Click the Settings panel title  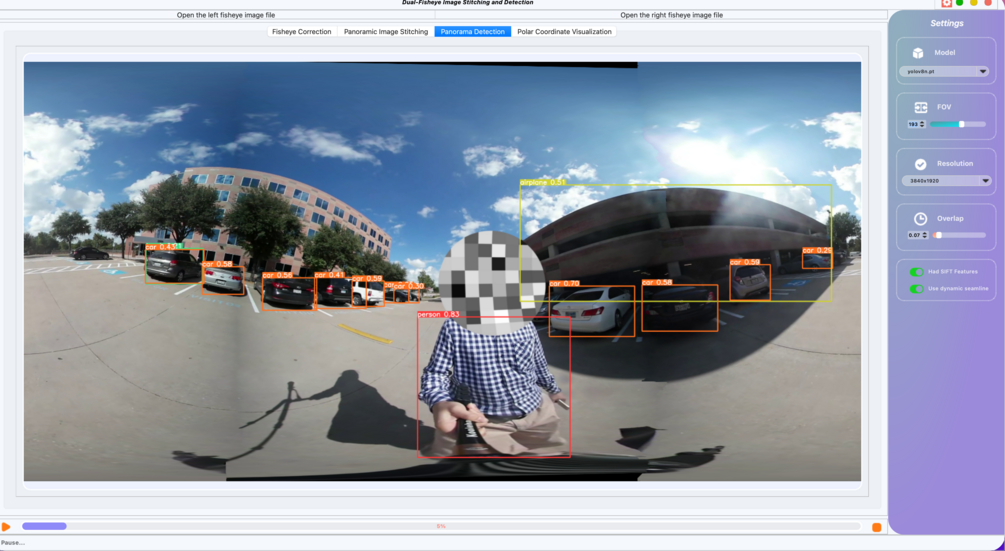pyautogui.click(x=947, y=23)
